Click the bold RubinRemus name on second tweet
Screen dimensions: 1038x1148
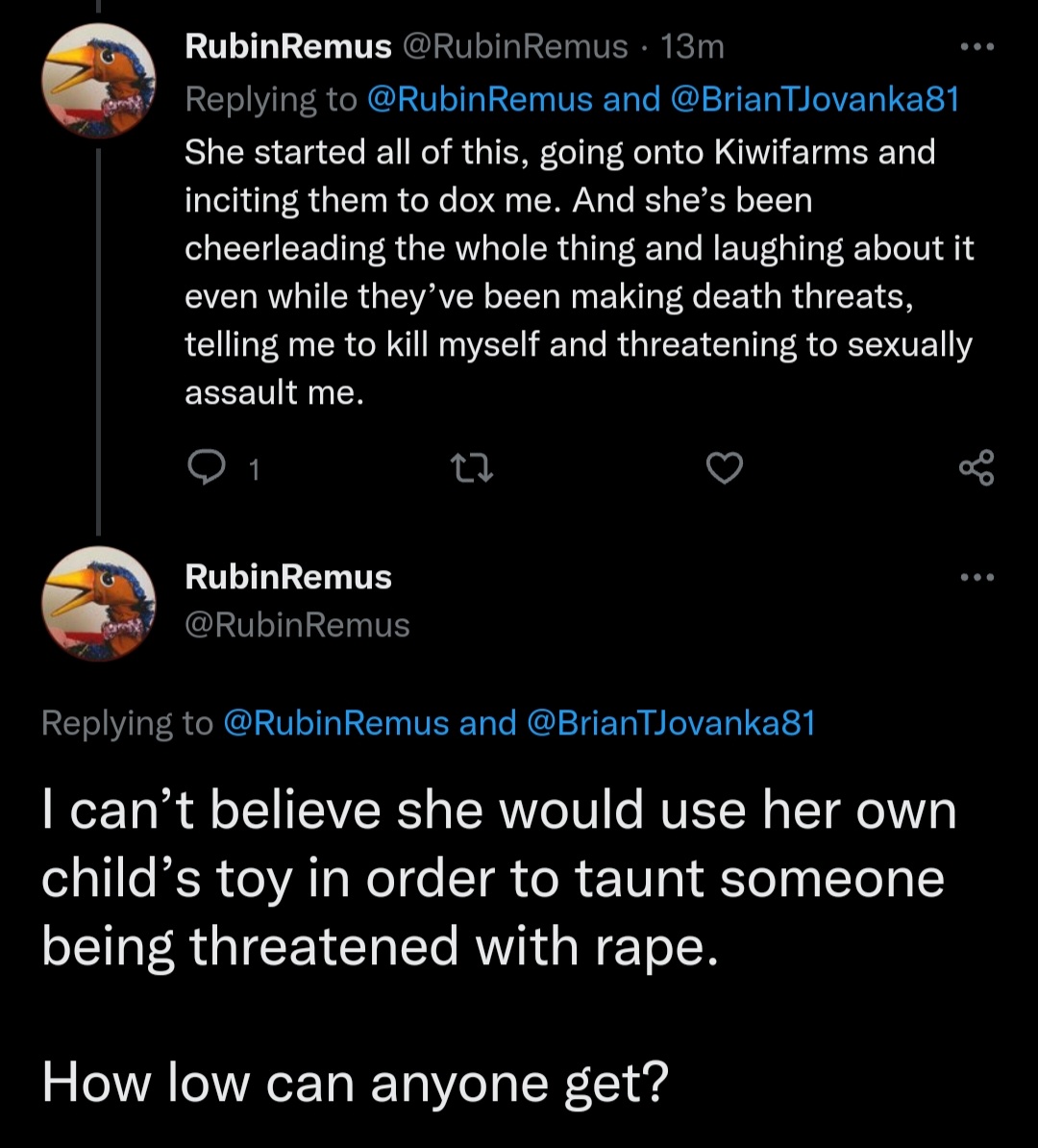[x=288, y=577]
